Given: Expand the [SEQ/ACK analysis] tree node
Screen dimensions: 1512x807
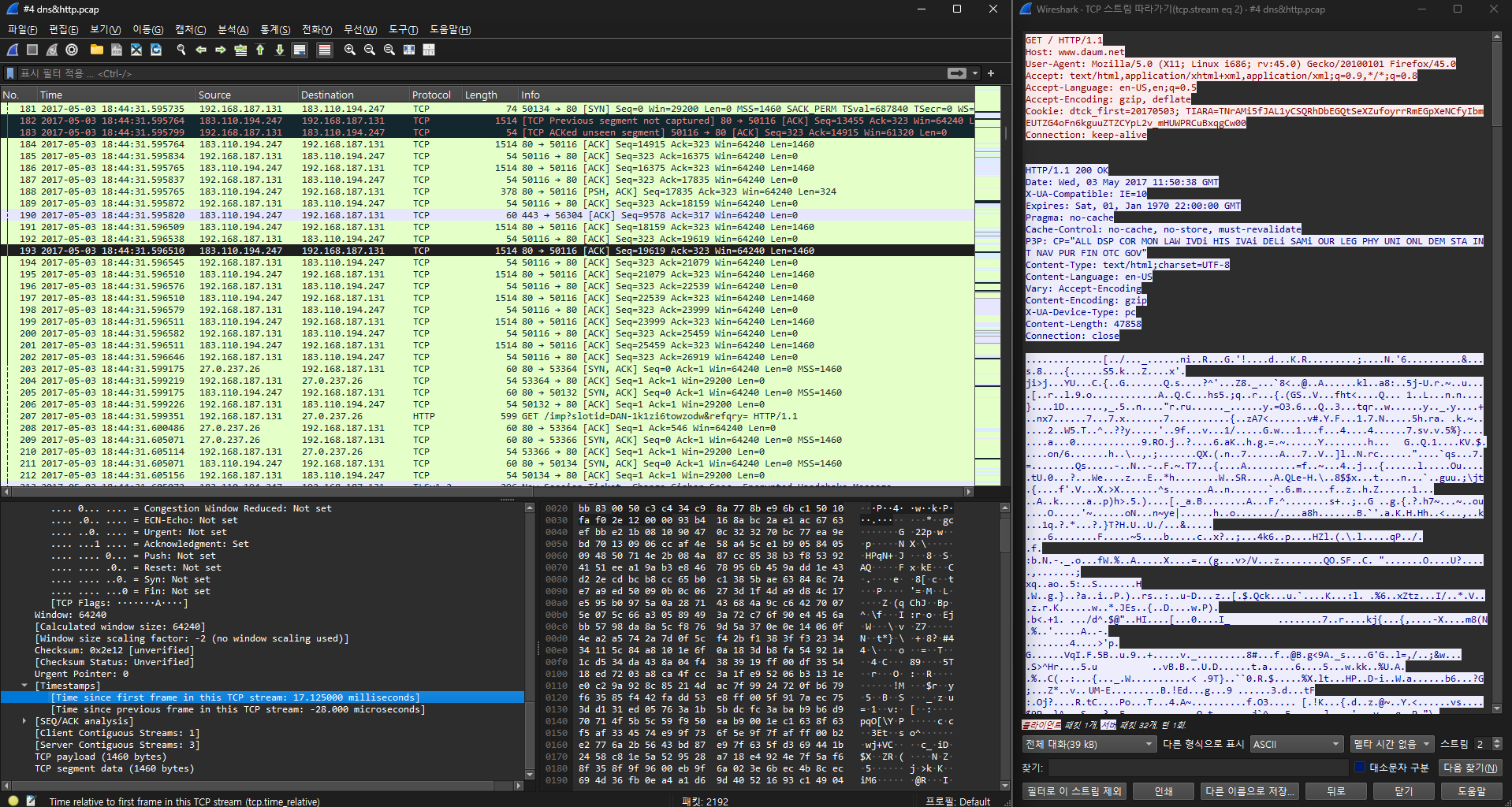Looking at the screenshot, I should 24,721.
